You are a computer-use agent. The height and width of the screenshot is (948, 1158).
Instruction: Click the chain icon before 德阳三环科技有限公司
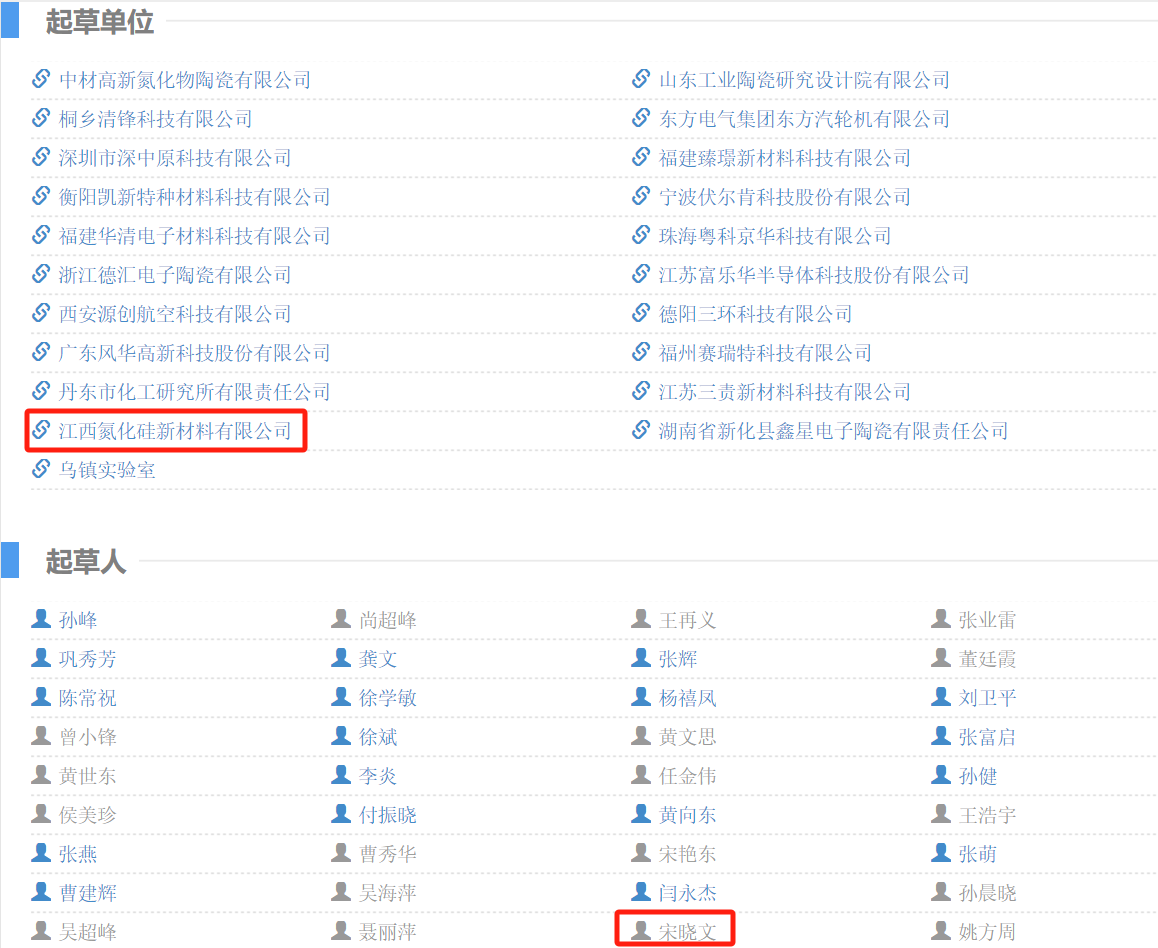tap(641, 313)
